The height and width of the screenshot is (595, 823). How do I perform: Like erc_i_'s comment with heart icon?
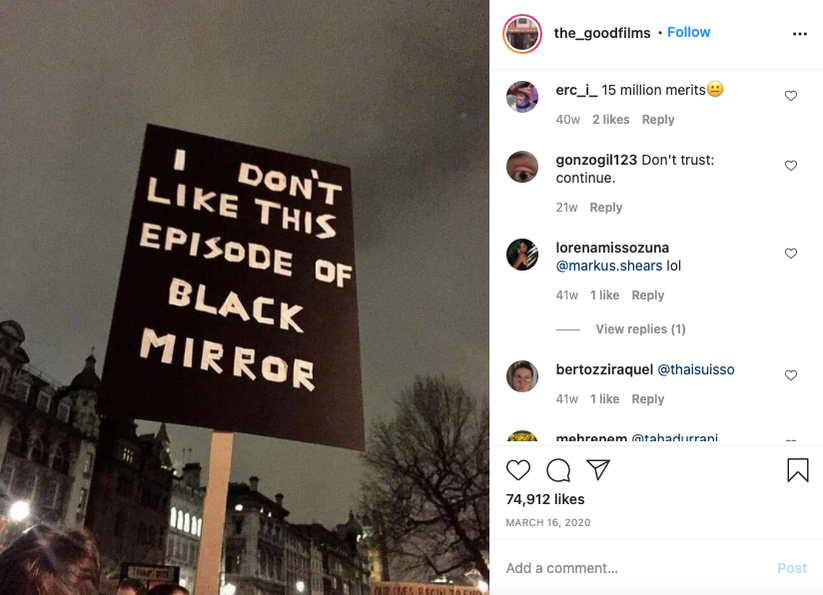(x=790, y=95)
